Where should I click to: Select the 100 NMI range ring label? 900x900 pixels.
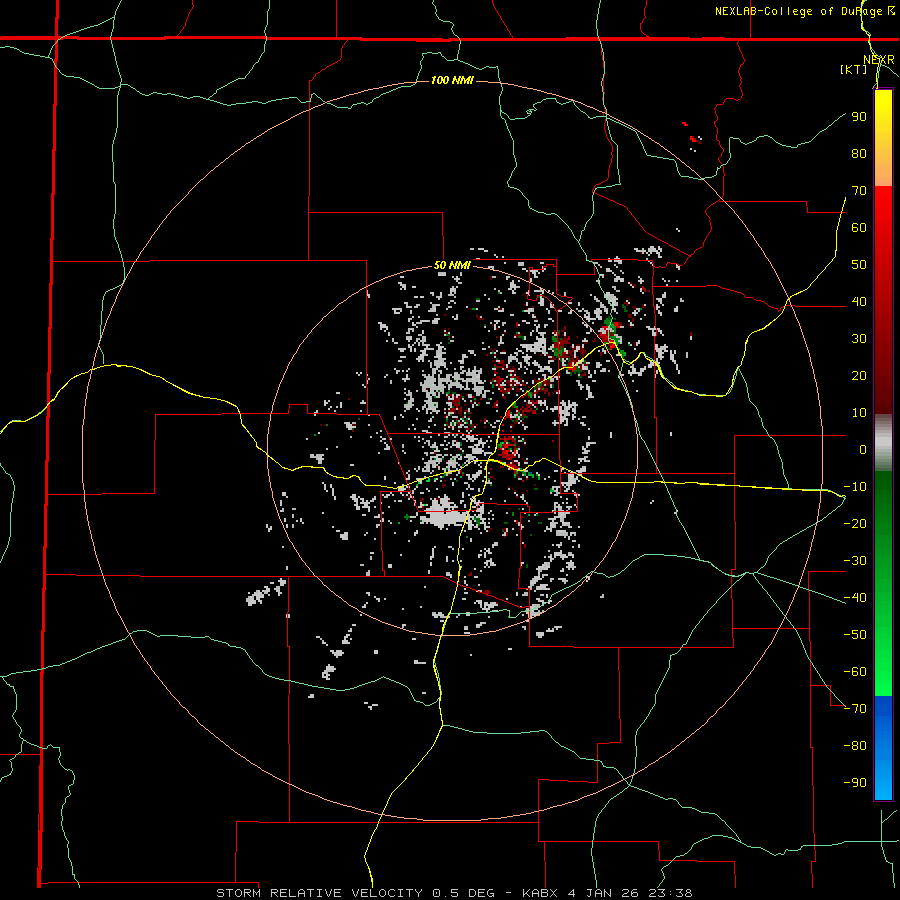point(452,80)
